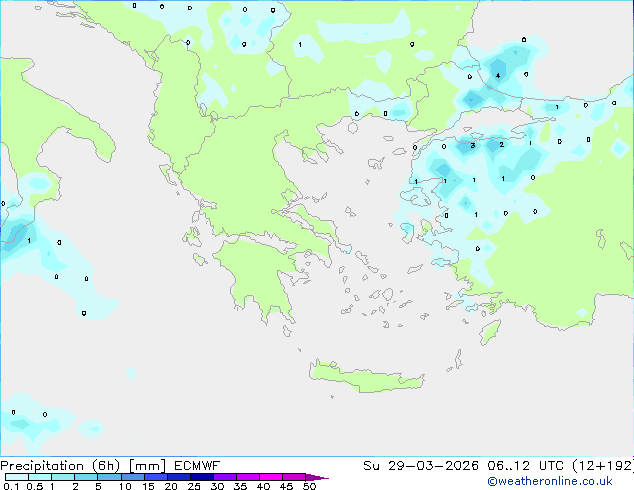Click the '25' legend value

click(194, 486)
